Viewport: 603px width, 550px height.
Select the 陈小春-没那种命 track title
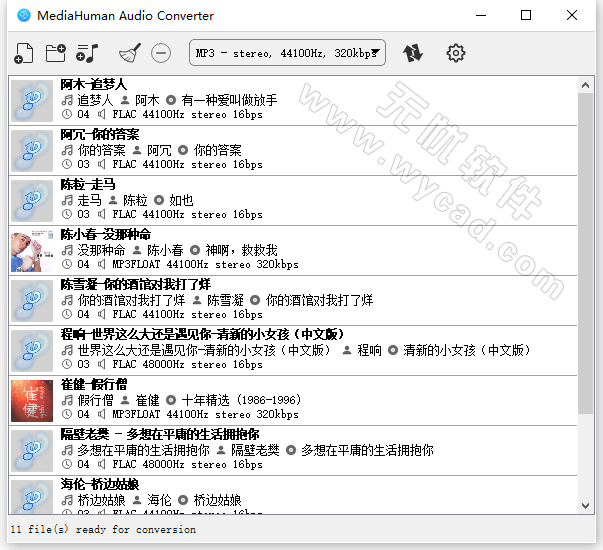click(105, 234)
